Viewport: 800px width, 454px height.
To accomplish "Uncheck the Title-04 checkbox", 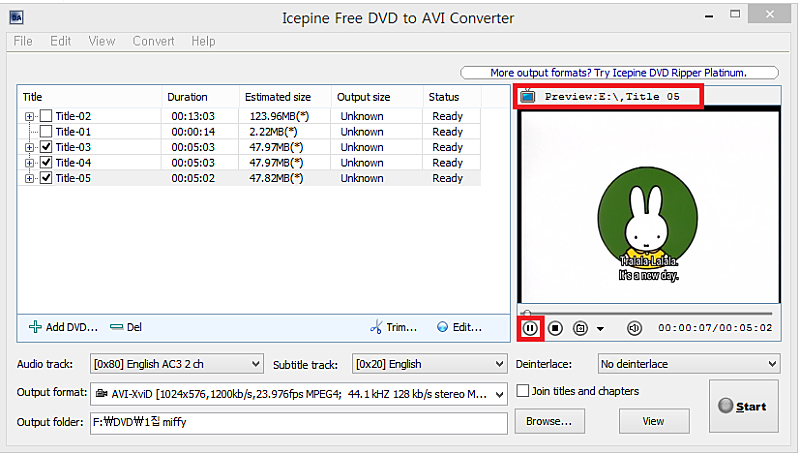I will tap(46, 162).
